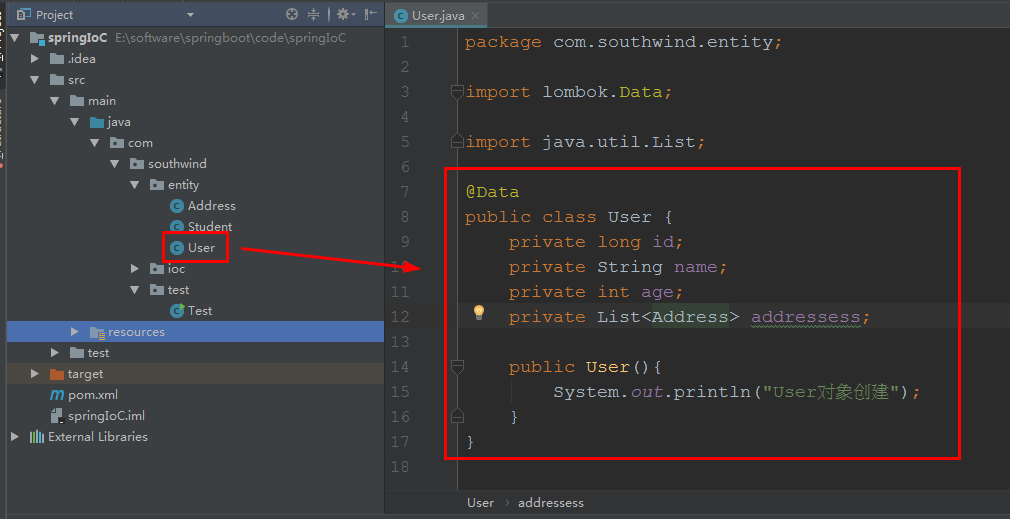Click the lombok.Data import text
The height and width of the screenshot is (519, 1010).
[x=602, y=92]
